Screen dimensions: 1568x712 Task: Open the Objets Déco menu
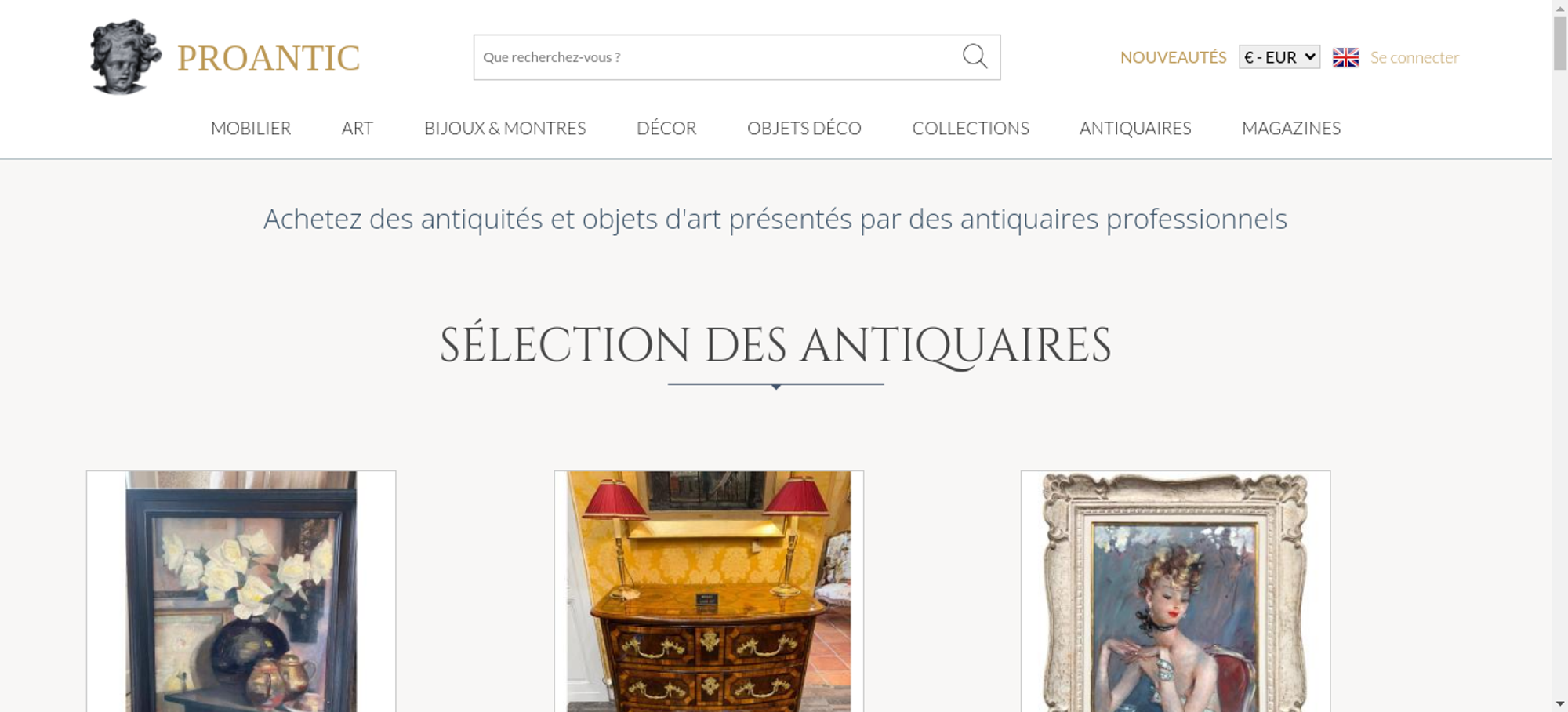[x=804, y=128]
